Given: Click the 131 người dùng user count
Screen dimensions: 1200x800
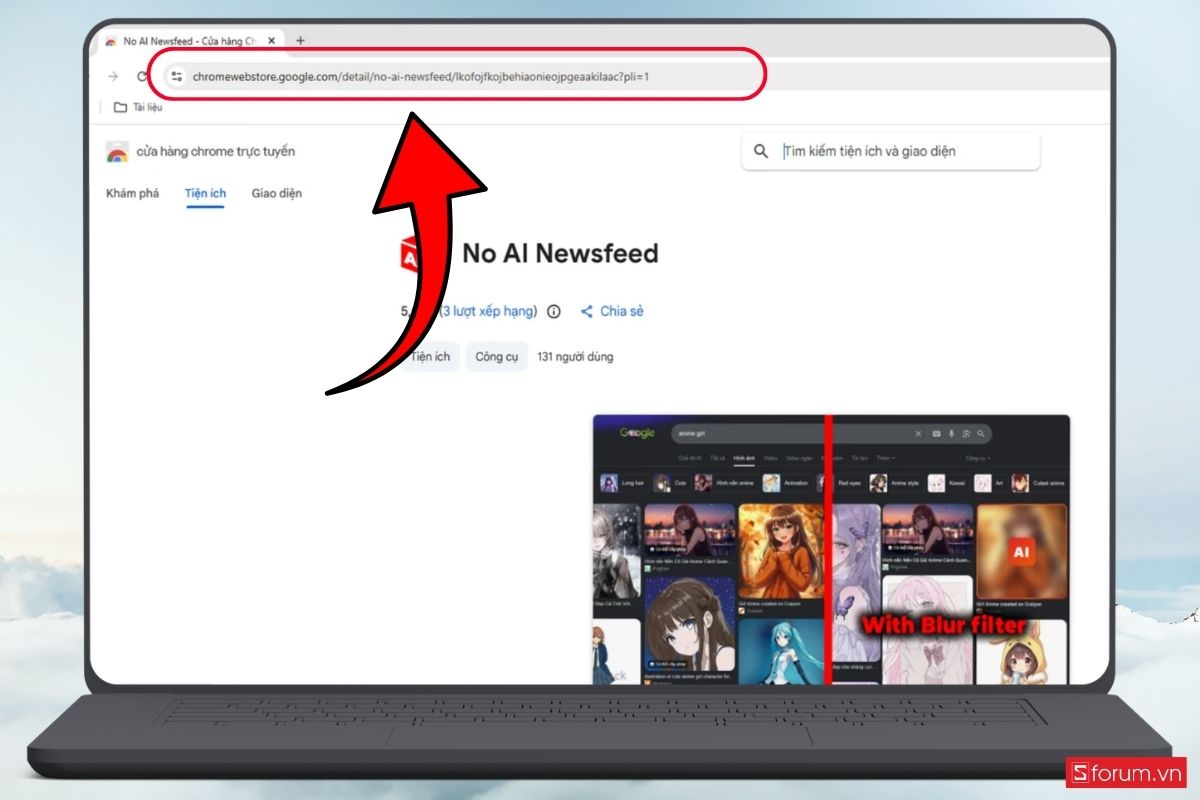Looking at the screenshot, I should point(575,356).
